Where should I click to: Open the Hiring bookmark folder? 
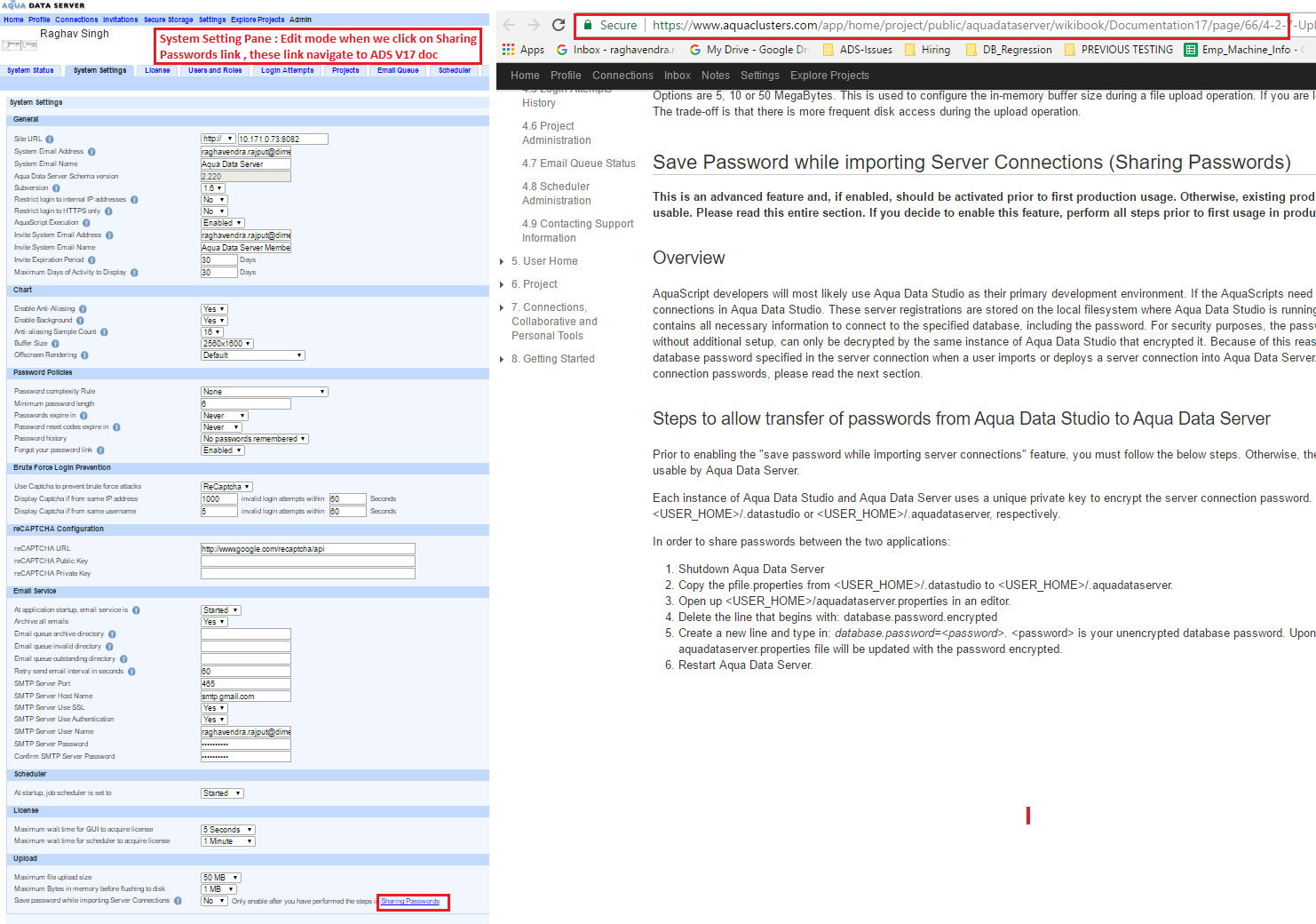(x=927, y=50)
